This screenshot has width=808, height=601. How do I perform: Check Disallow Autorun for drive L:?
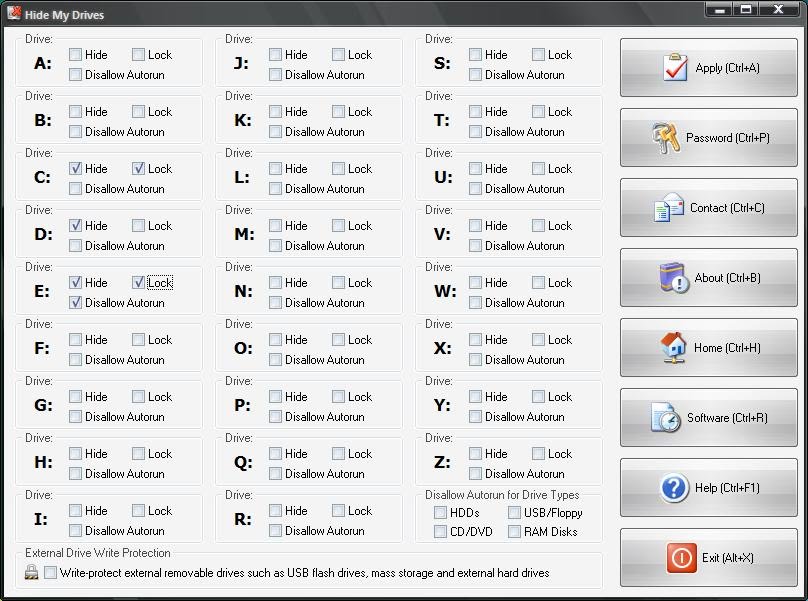click(x=275, y=189)
